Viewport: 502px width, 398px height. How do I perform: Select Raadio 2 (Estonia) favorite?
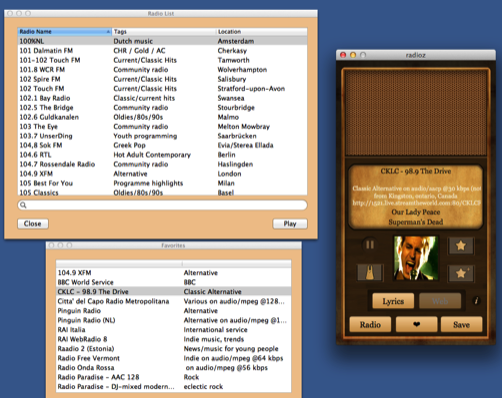coord(173,349)
